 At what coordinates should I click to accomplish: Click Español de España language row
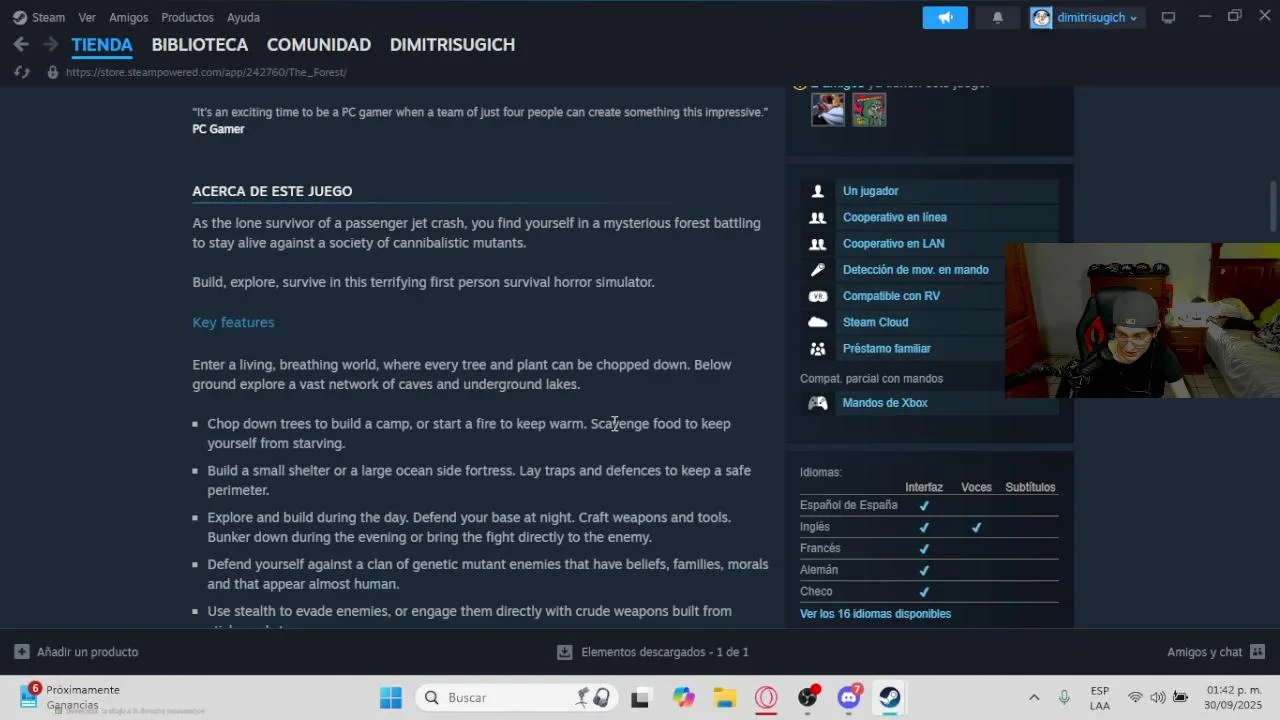(929, 505)
